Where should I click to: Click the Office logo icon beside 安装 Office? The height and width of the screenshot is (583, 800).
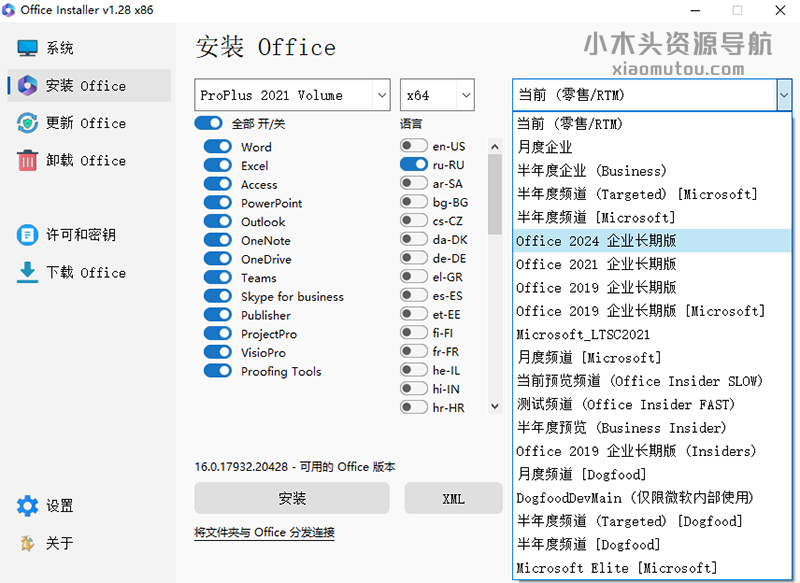27,85
